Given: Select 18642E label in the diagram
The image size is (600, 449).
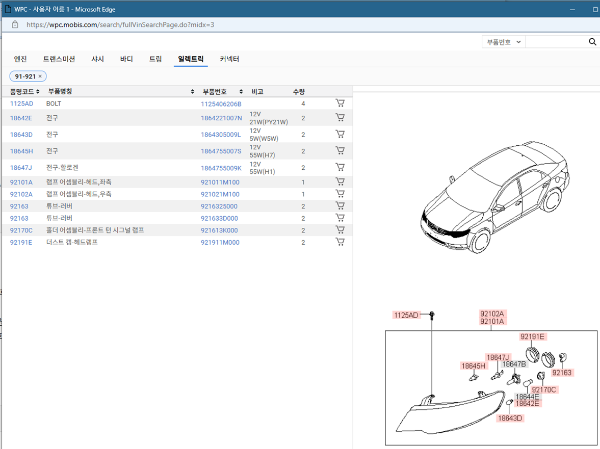Looking at the screenshot, I should pyautogui.click(x=528, y=404).
